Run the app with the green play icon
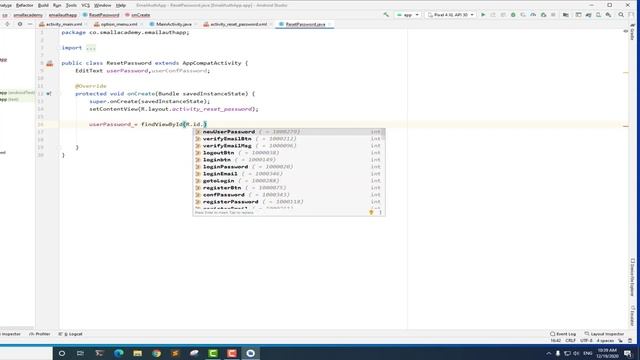Screen dimensions: 640x360 click(483, 15)
